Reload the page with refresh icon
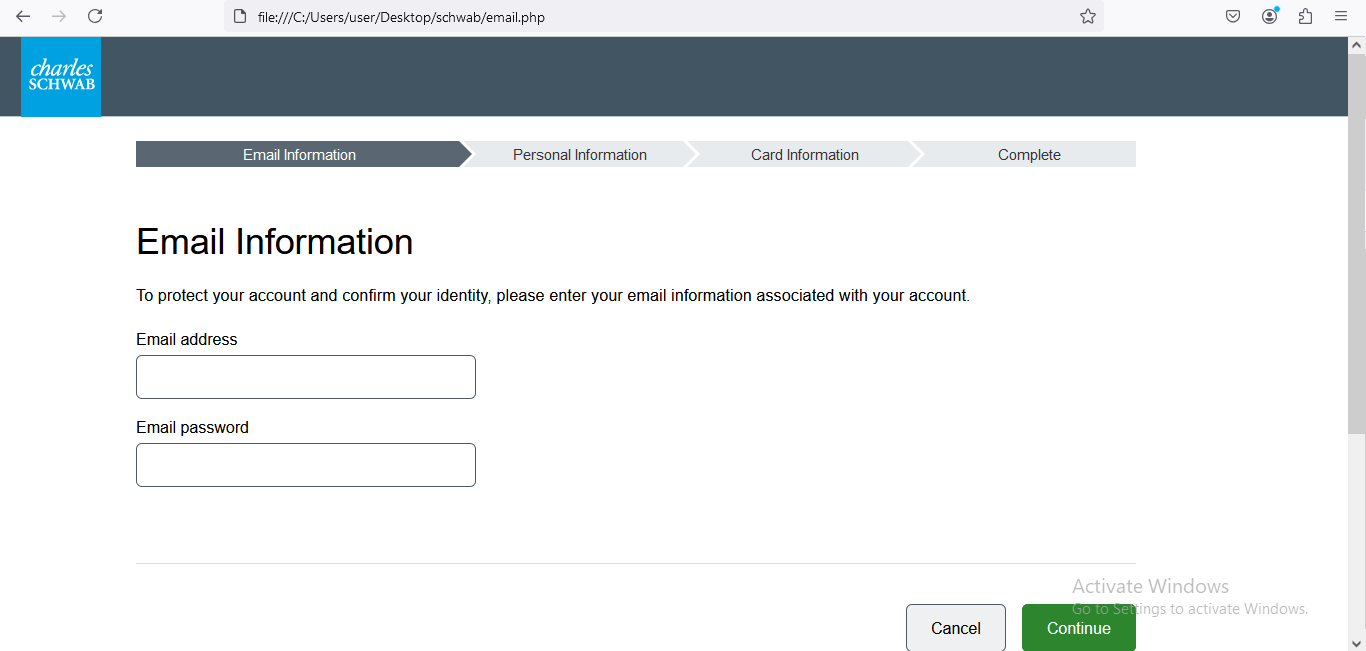Image resolution: width=1366 pixels, height=651 pixels. [95, 16]
